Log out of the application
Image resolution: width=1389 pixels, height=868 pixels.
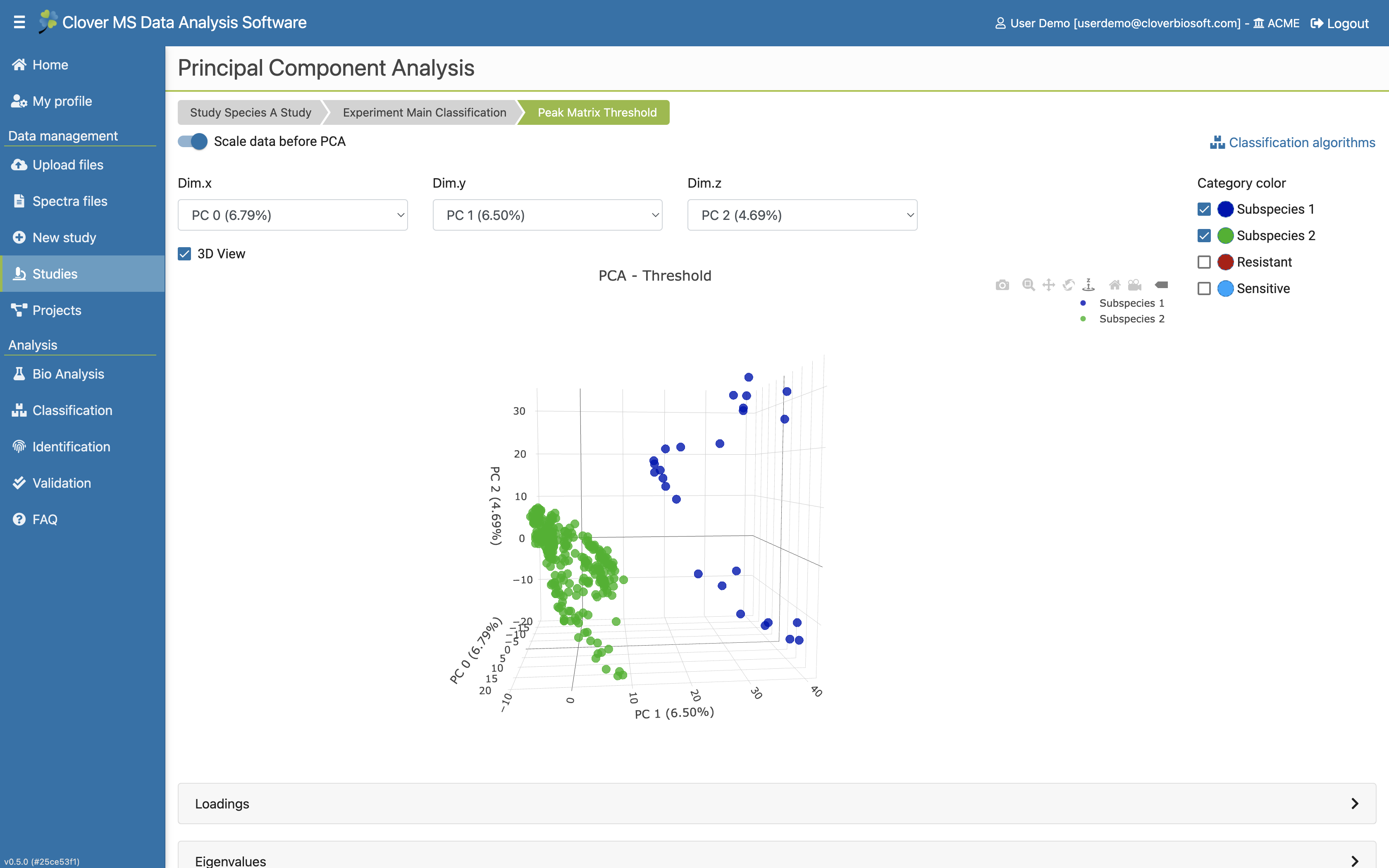tap(1340, 23)
